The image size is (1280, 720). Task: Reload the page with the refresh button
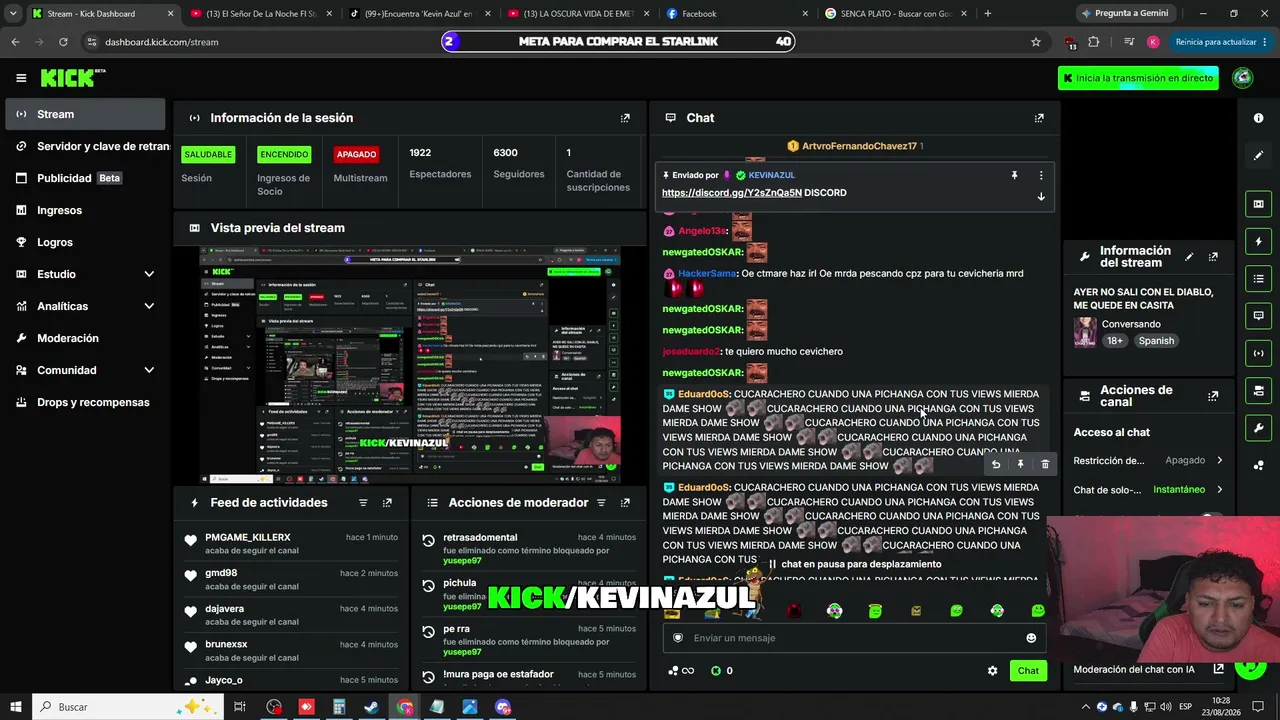[x=63, y=42]
